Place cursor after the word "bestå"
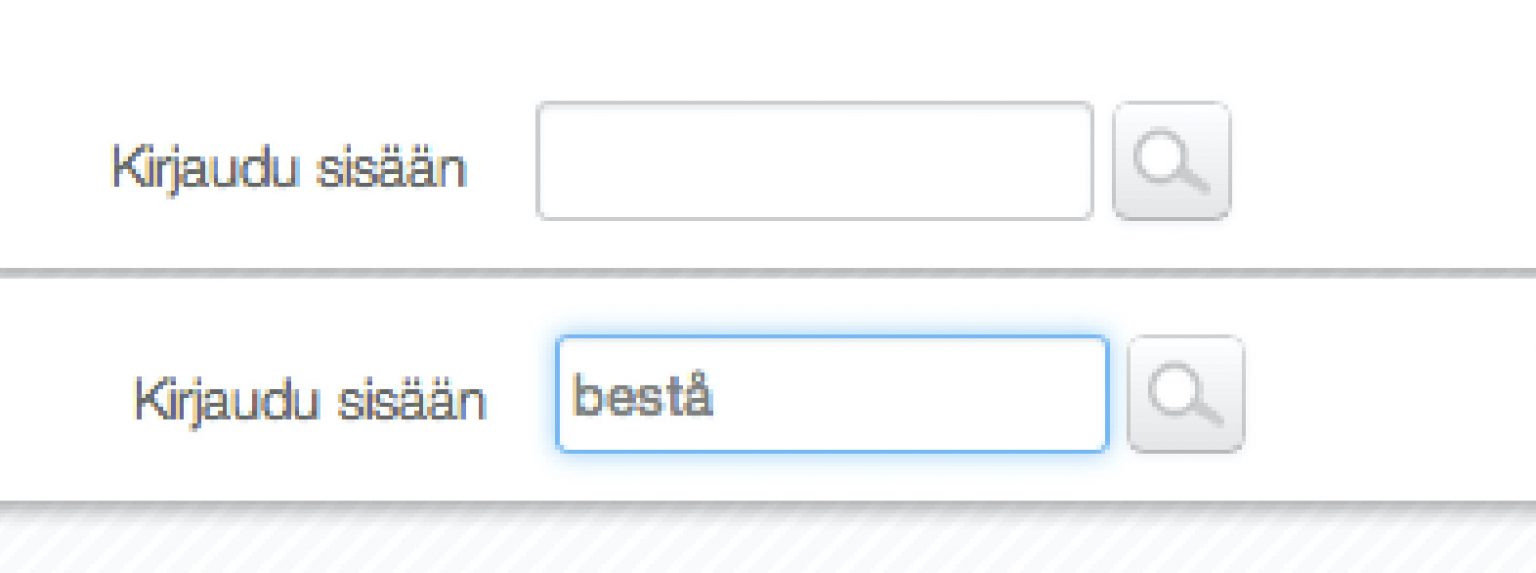This screenshot has width=1536, height=573. point(718,397)
